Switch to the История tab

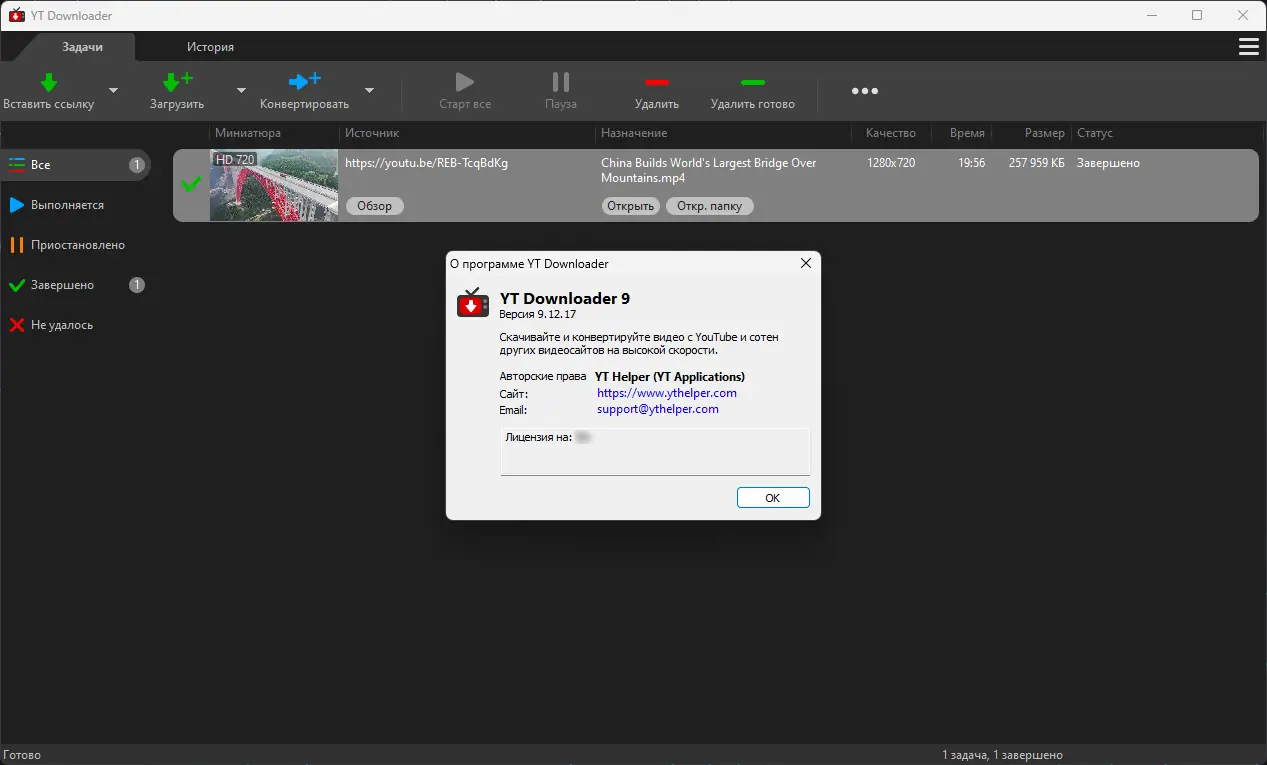(210, 46)
